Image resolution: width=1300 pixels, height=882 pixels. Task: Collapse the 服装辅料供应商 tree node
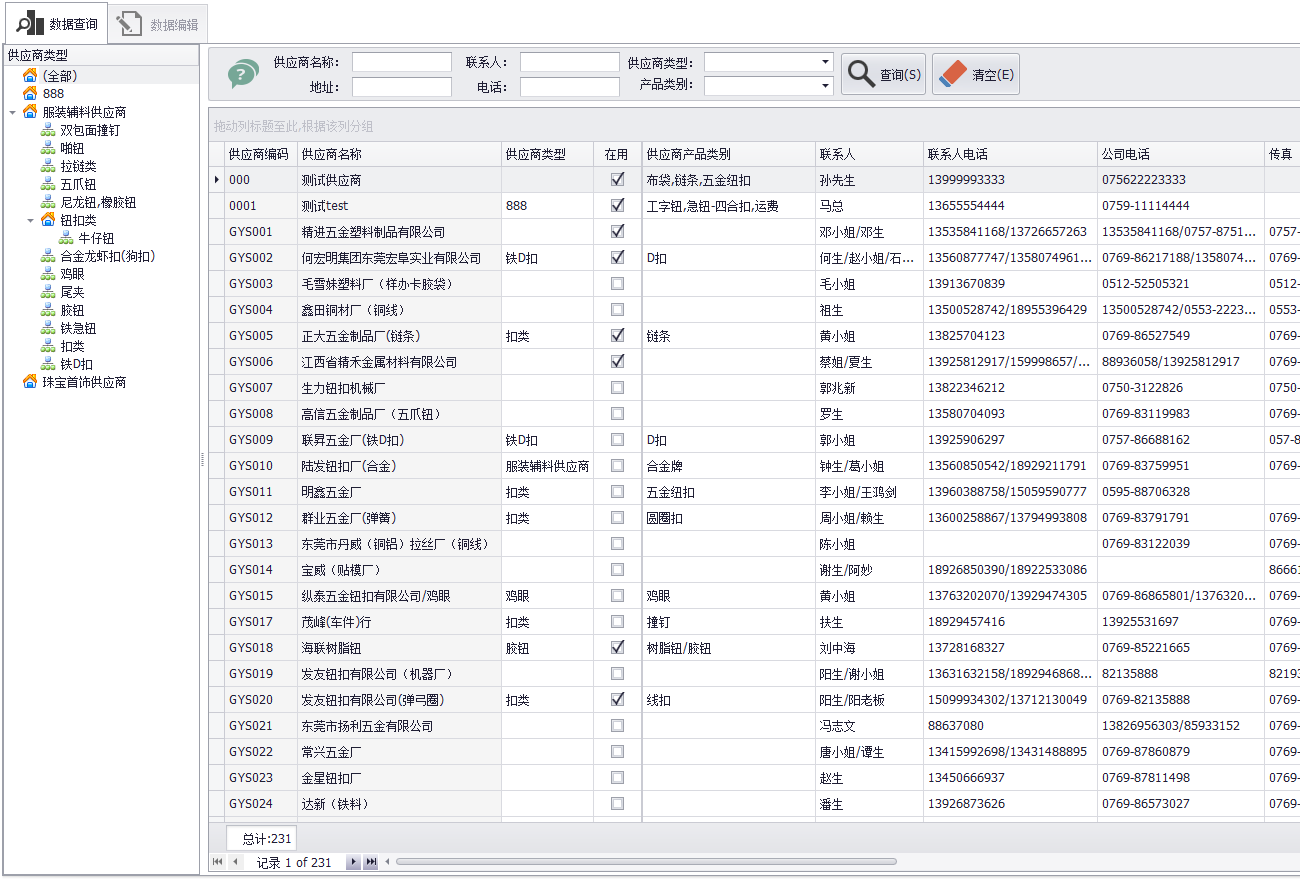tap(12, 112)
